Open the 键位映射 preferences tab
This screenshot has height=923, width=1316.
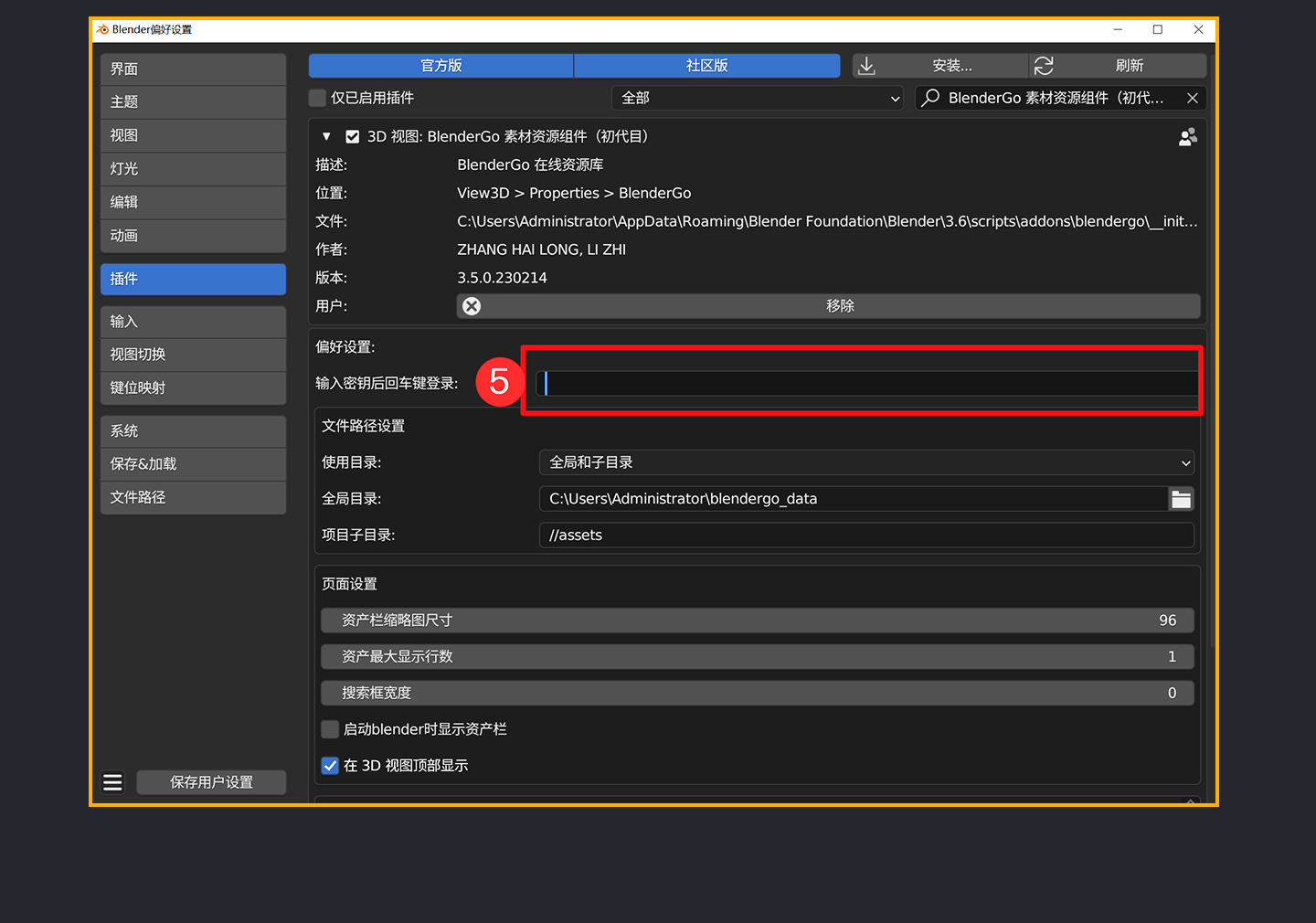pos(193,388)
